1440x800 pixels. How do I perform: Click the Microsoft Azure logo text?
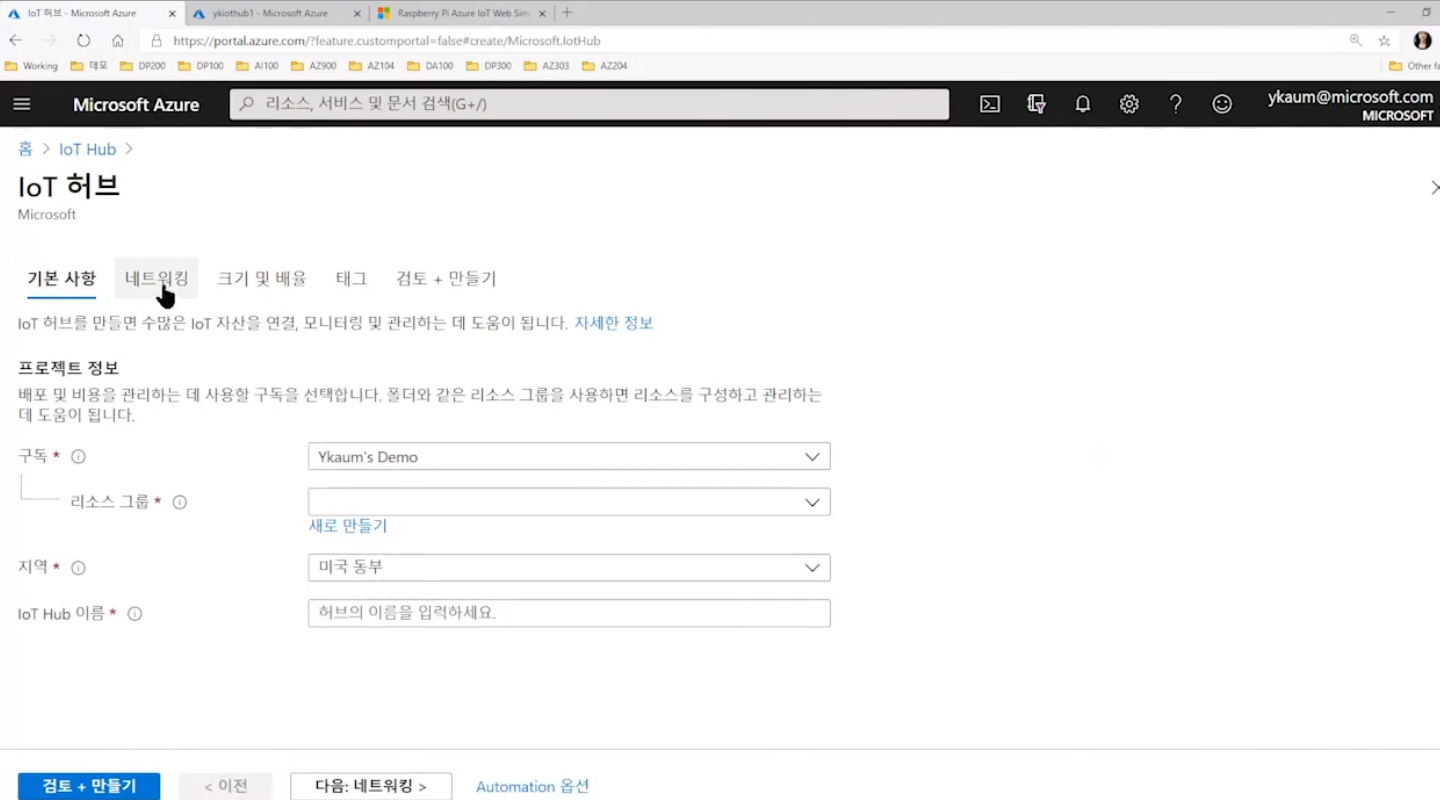click(136, 104)
